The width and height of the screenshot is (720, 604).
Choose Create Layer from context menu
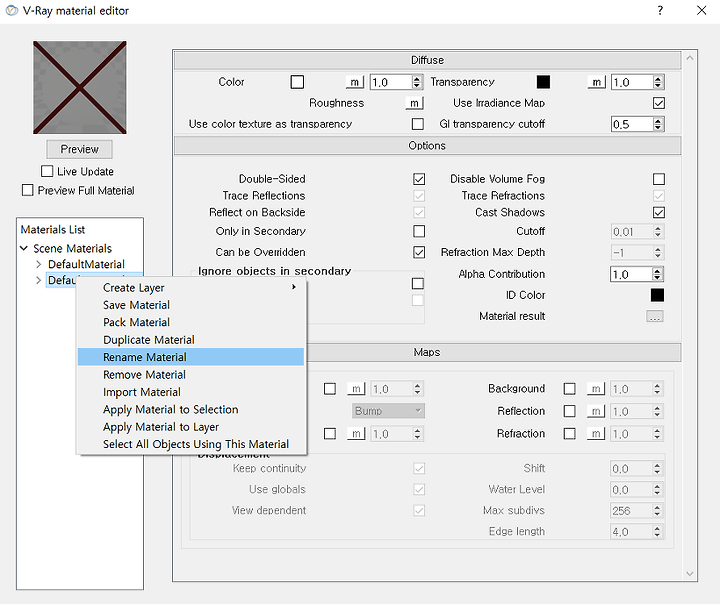[x=191, y=288]
